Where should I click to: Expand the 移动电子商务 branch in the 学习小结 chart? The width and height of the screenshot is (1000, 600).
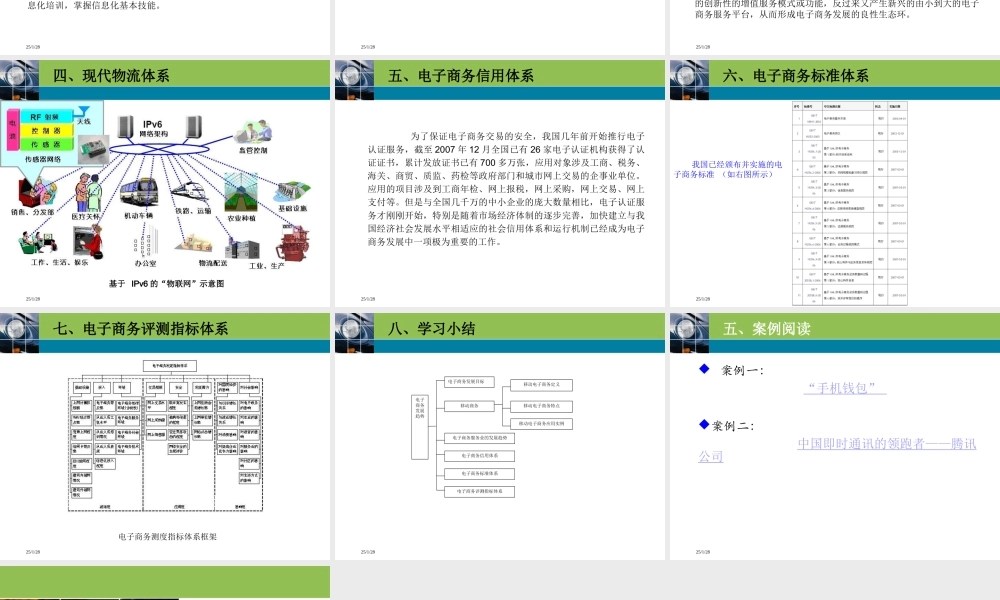pyautogui.click(x=470, y=406)
